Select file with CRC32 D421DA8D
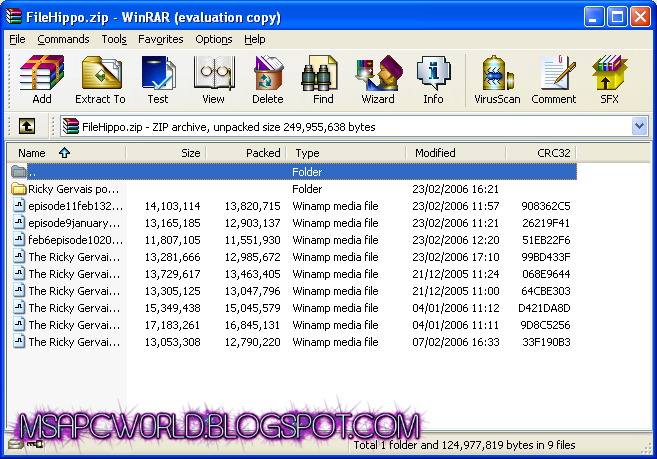The height and width of the screenshot is (459, 657). [x=292, y=308]
